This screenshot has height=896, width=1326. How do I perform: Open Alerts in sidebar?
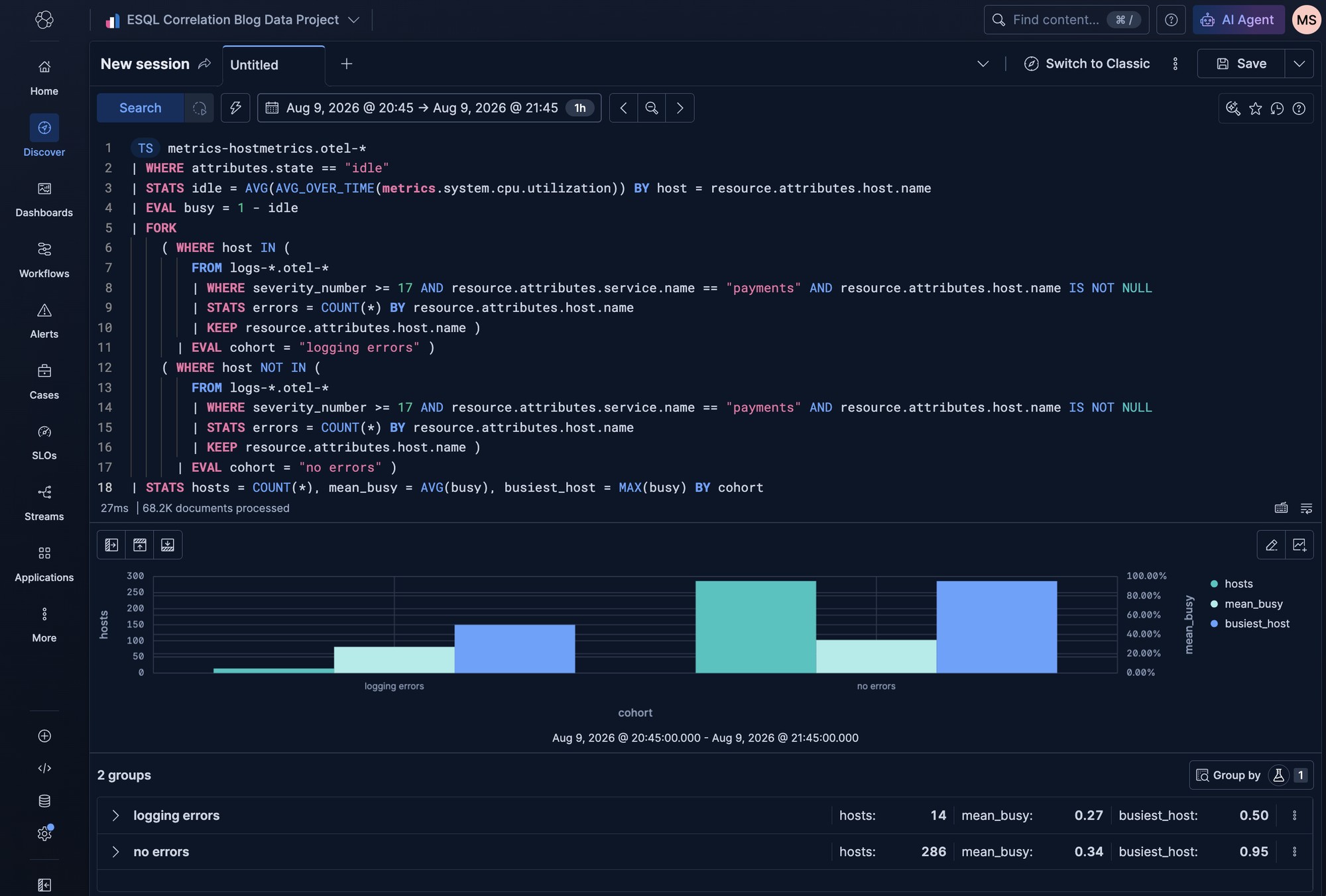pos(44,321)
